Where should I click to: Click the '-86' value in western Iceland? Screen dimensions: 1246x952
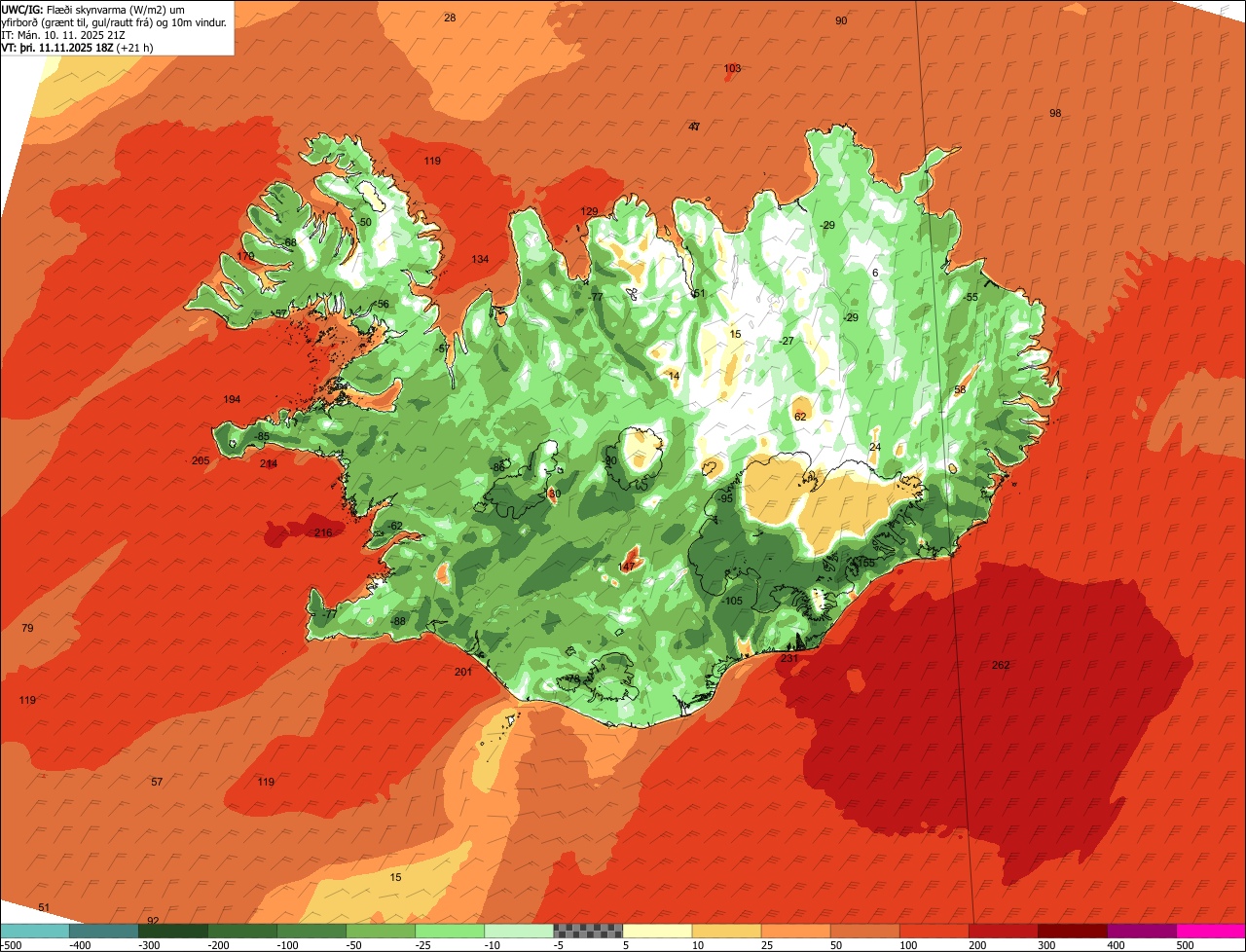click(498, 468)
